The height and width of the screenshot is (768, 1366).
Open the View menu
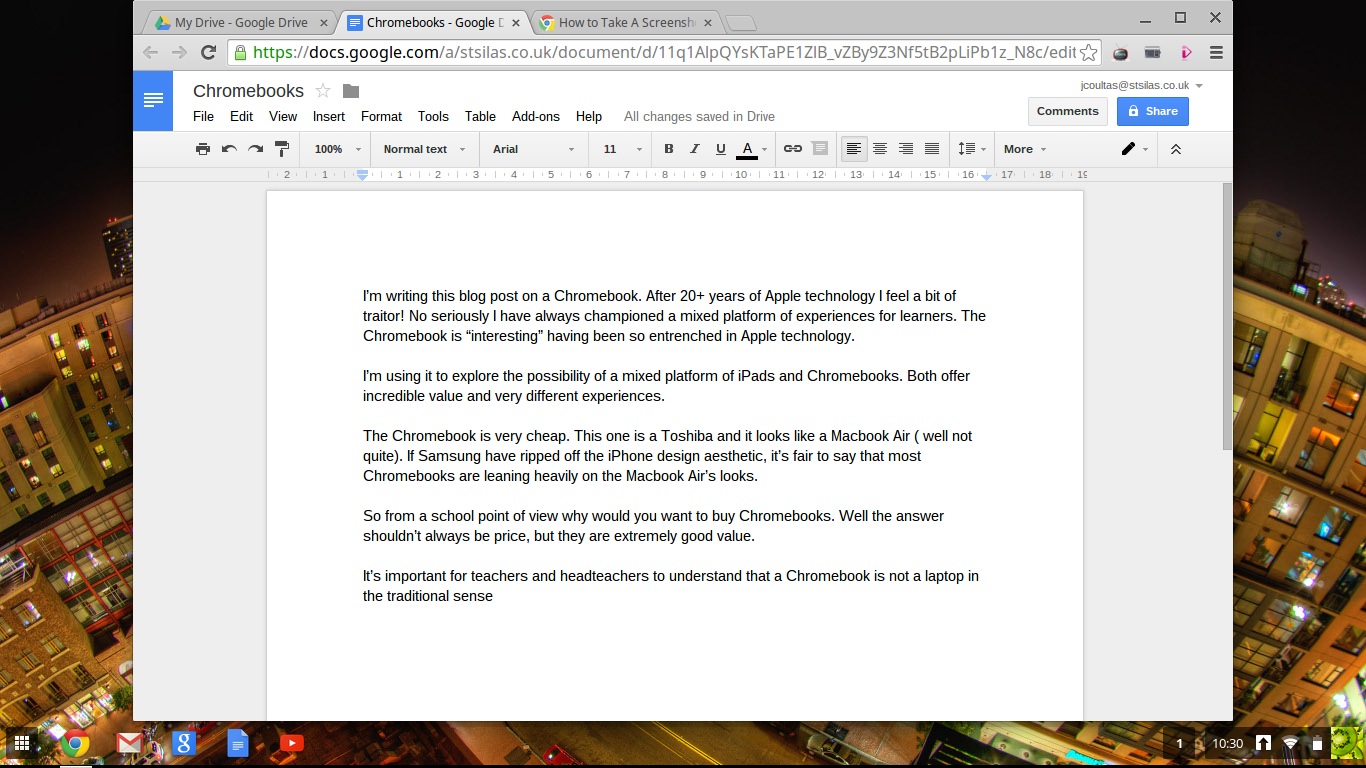[x=283, y=116]
